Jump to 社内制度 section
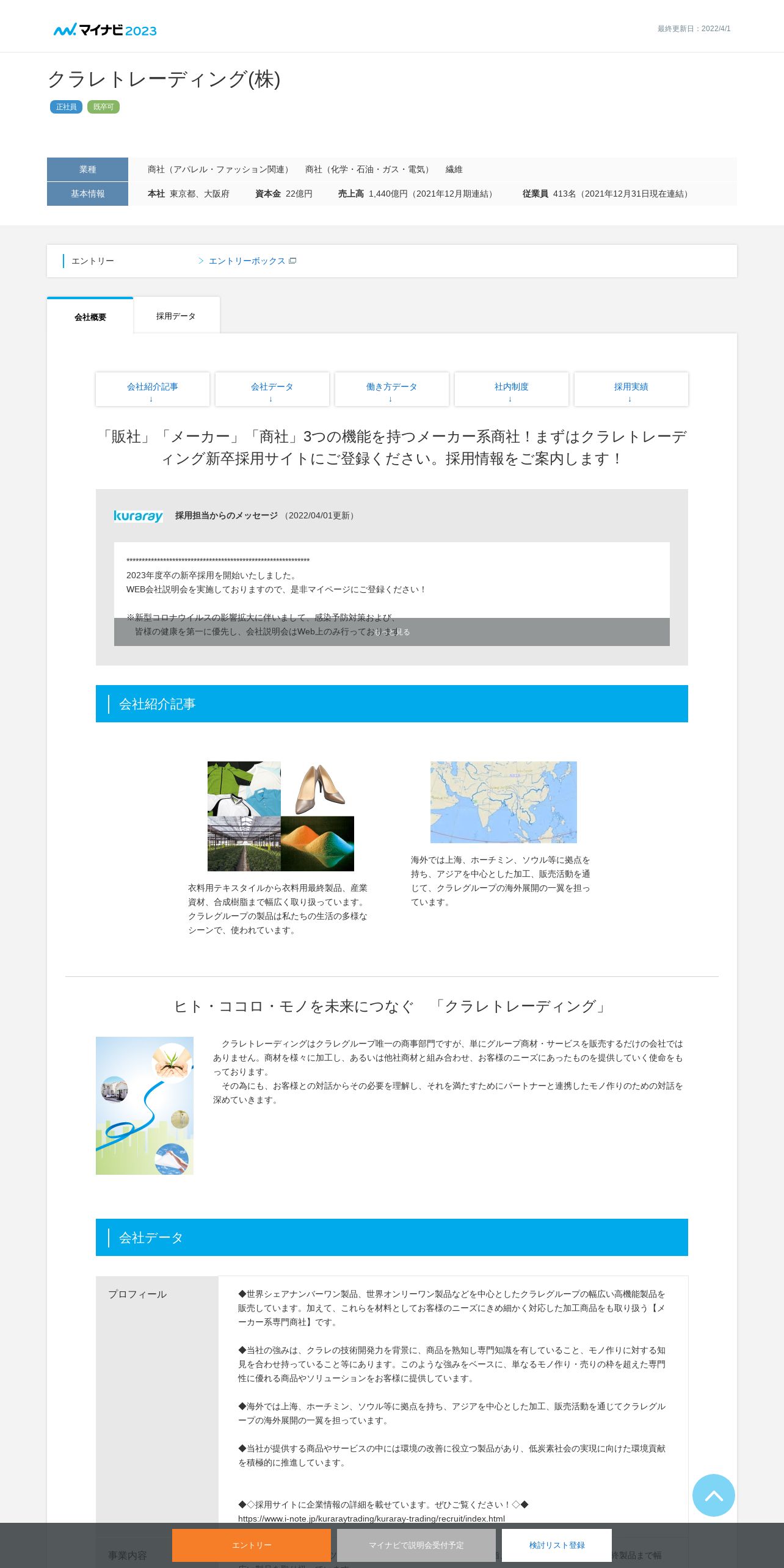This screenshot has height=1568, width=784. (512, 390)
